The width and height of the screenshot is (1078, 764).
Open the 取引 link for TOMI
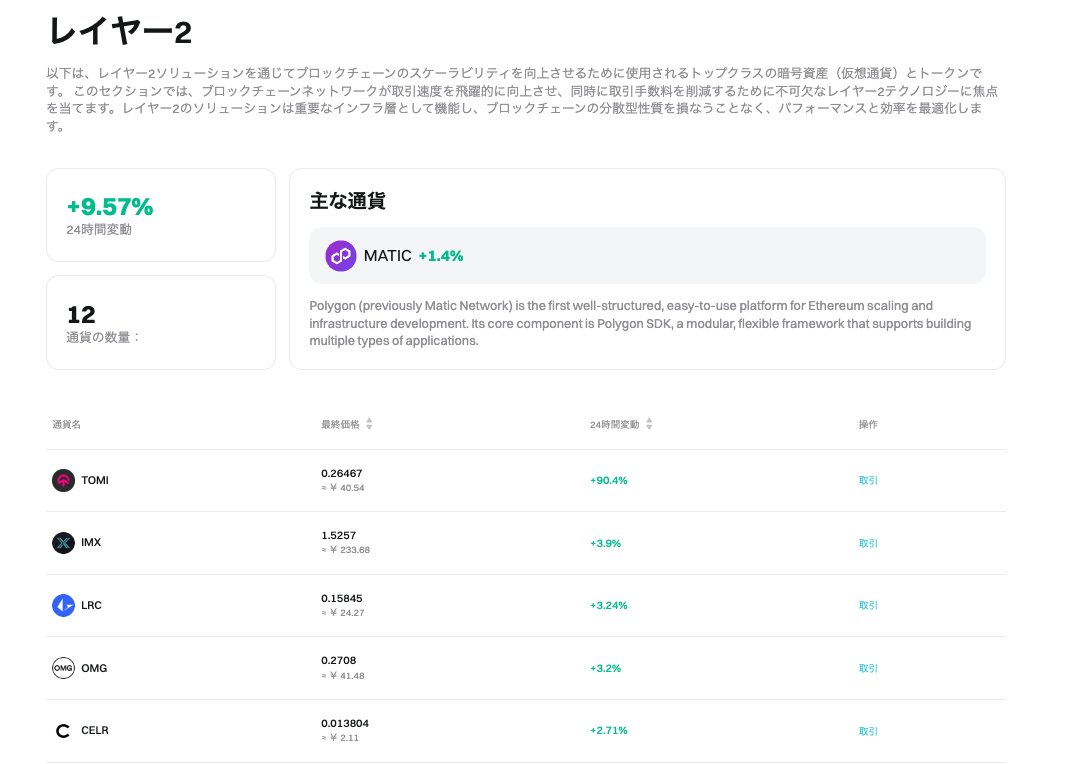[x=868, y=480]
